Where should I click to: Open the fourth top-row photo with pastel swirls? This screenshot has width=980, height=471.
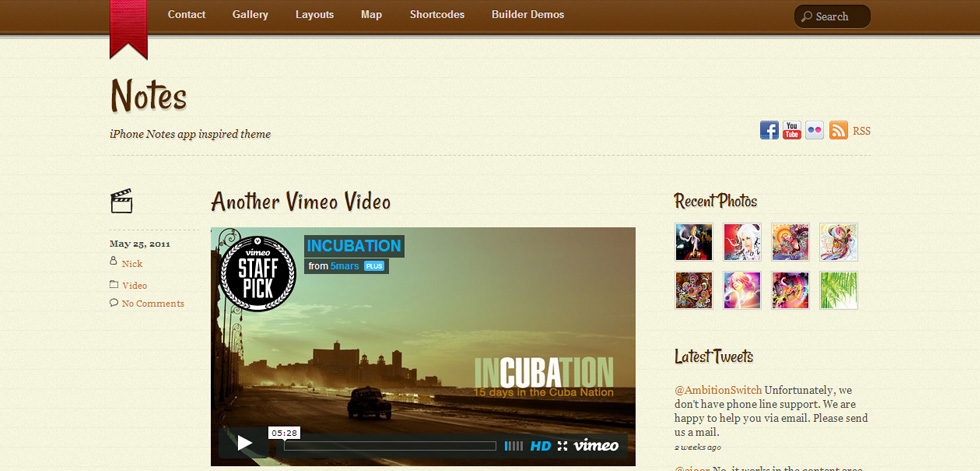coord(838,242)
